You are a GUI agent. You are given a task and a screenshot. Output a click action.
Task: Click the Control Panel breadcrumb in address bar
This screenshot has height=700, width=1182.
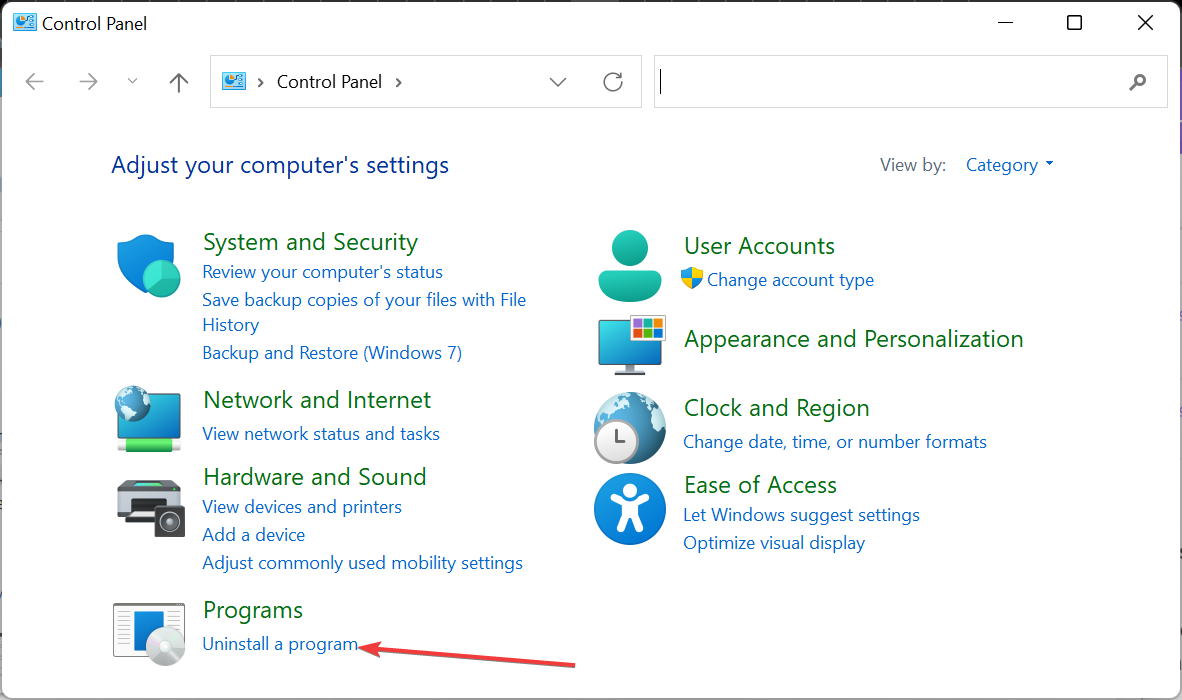(329, 82)
